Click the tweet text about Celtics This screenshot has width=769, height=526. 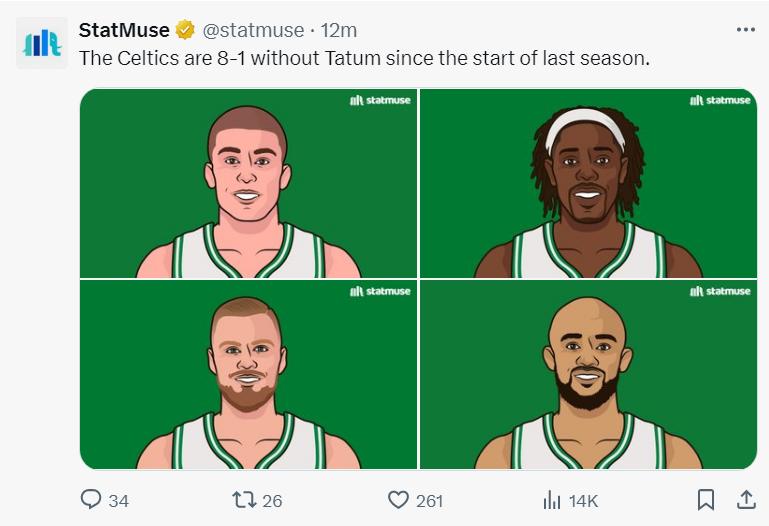364,58
